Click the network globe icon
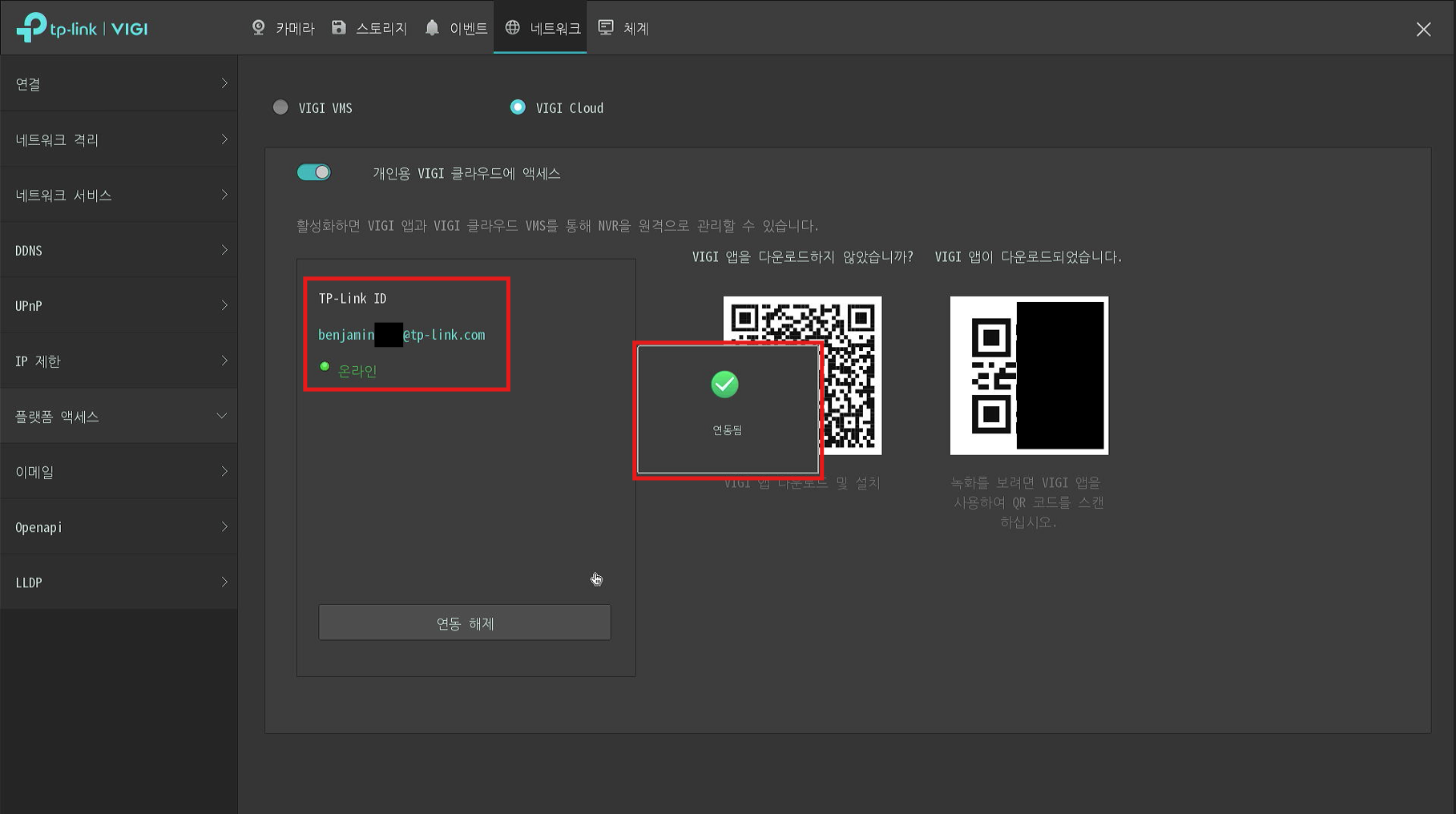This screenshot has width=1456, height=814. pos(513,28)
